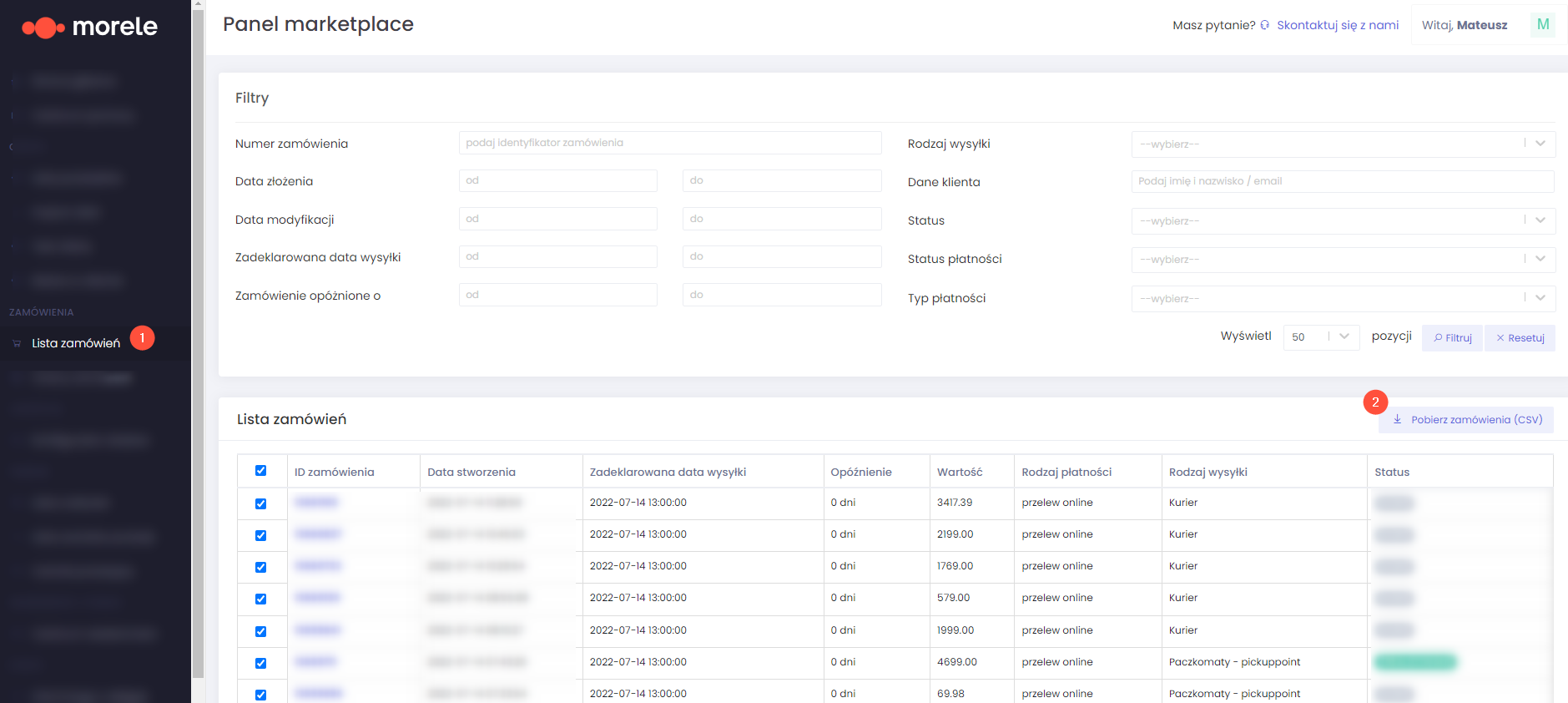Click the red badge numbered 2
The height and width of the screenshot is (703, 1568).
(1375, 402)
